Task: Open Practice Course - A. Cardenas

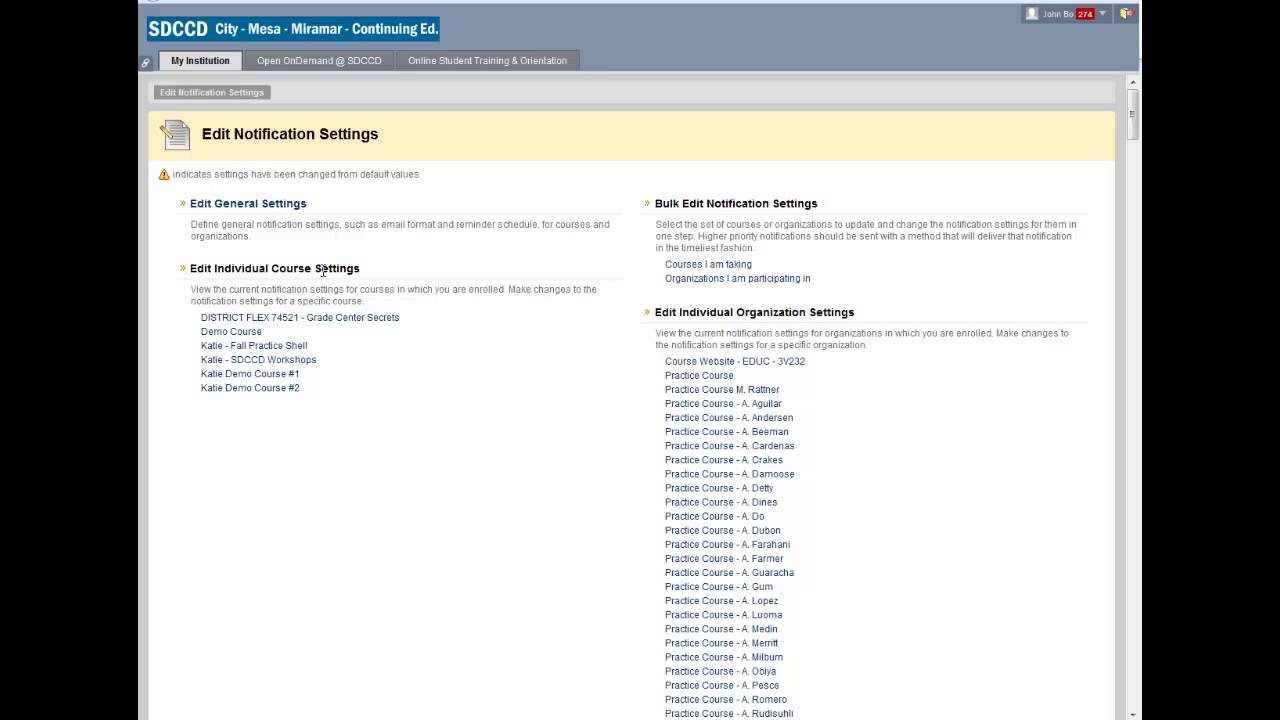Action: 730,446
